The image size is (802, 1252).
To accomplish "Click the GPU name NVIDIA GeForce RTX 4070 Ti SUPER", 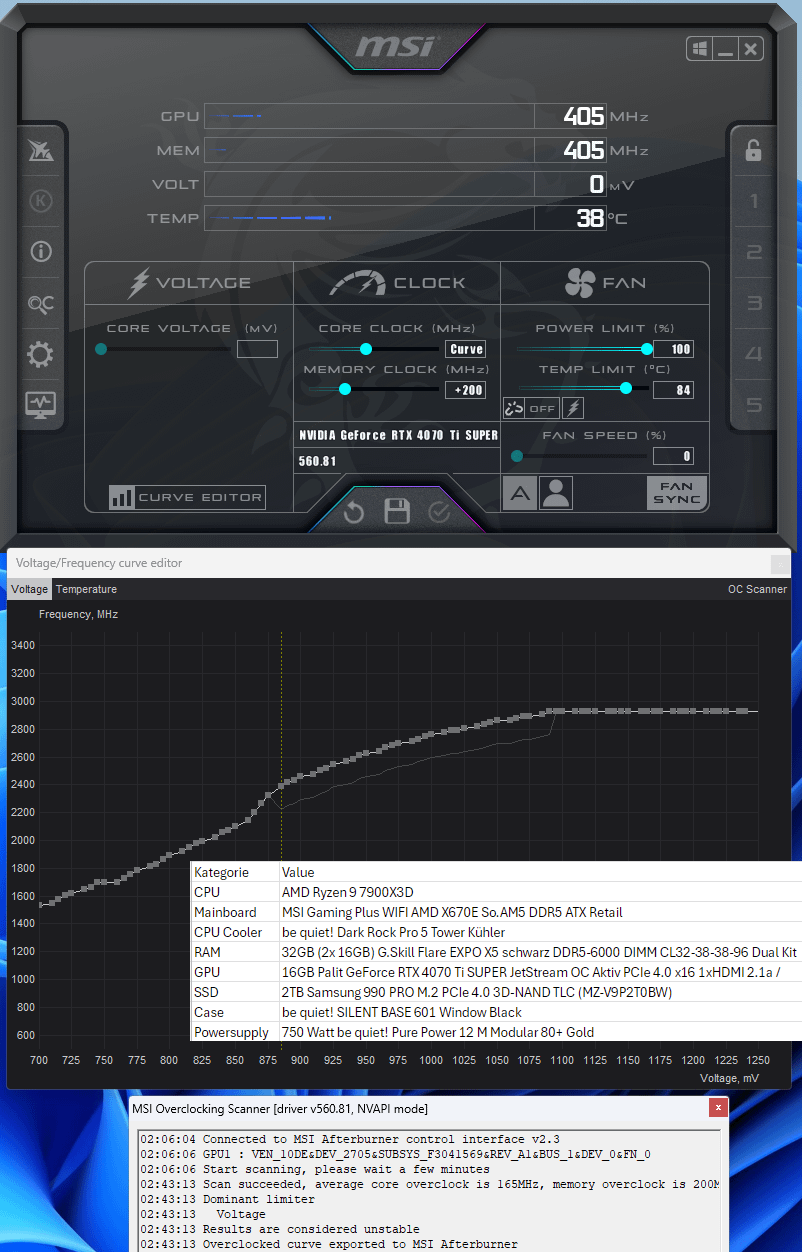I will pyautogui.click(x=399, y=435).
